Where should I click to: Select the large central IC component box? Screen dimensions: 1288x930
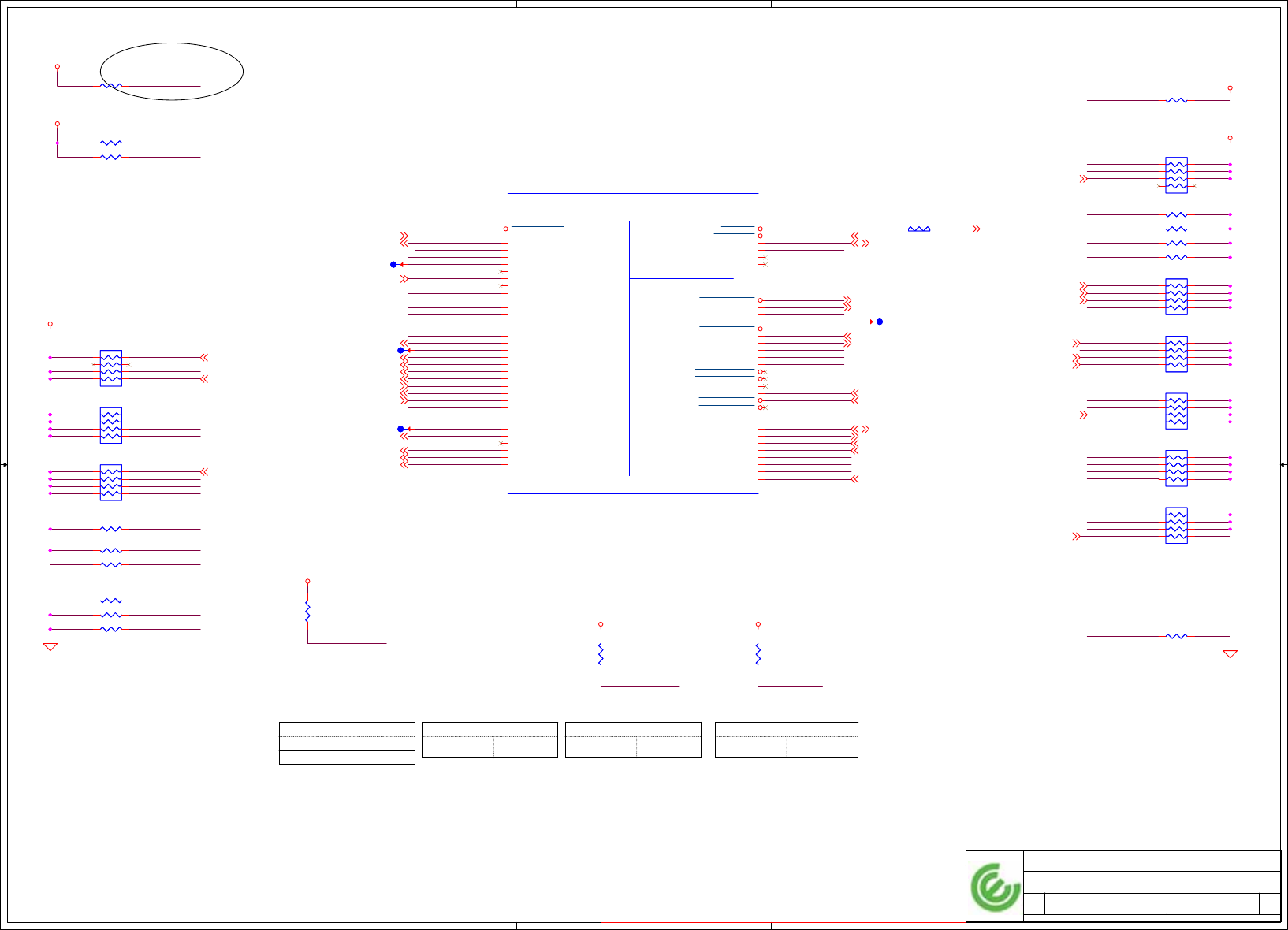tap(633, 344)
